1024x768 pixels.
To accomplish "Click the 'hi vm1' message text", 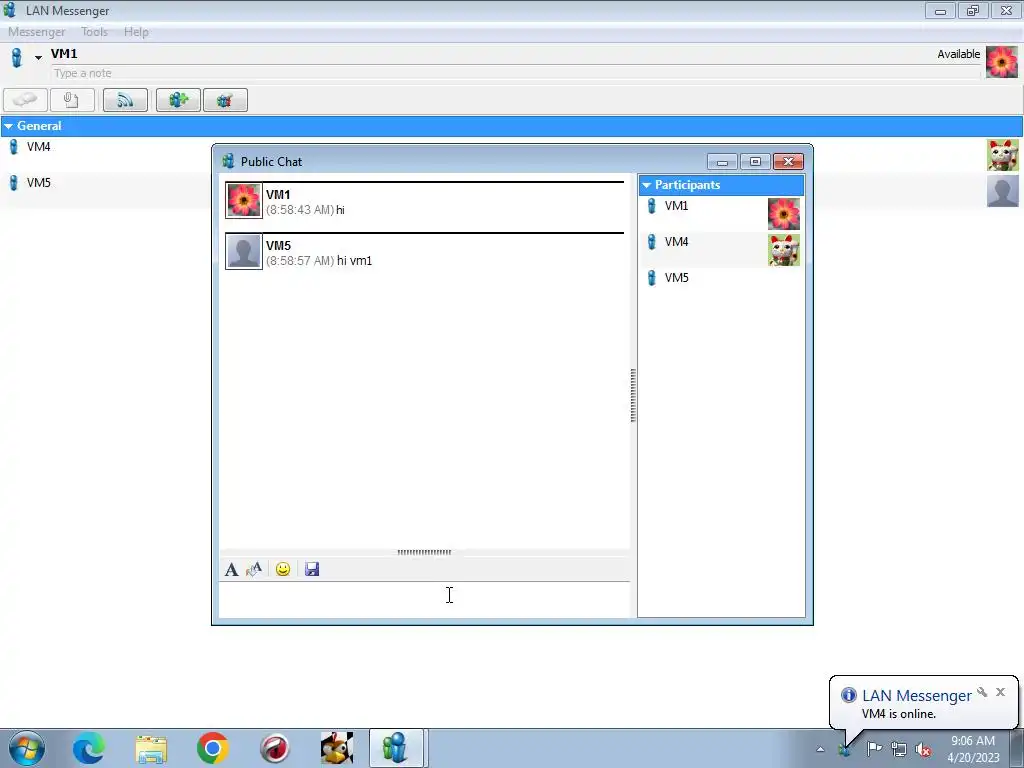I will coord(355,261).
